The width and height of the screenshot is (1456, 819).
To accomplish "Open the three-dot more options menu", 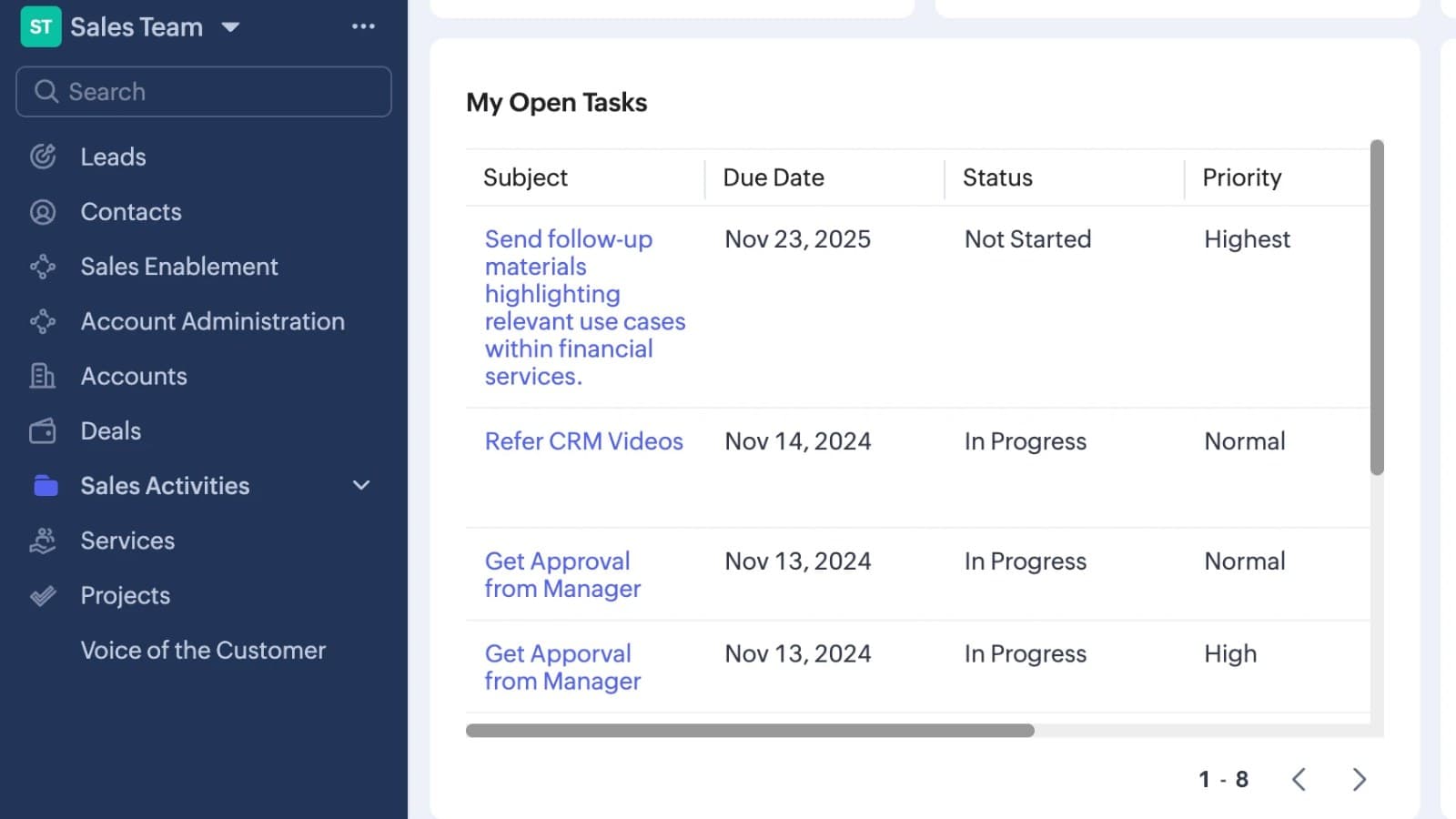I will coord(363,26).
